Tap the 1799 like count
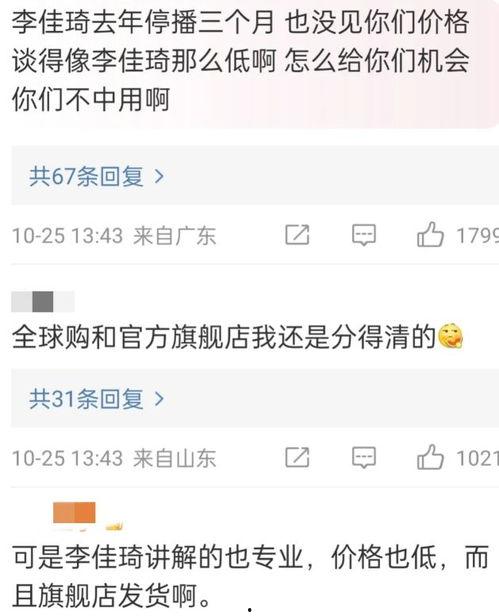 [477, 236]
